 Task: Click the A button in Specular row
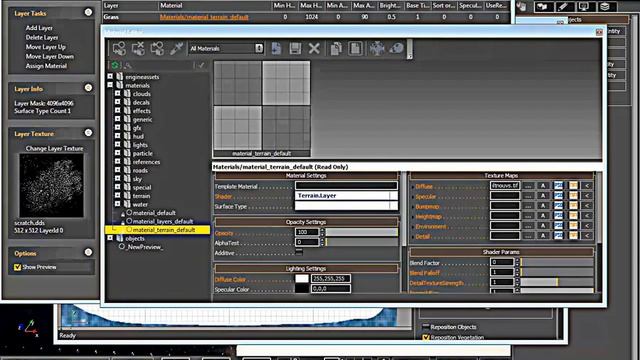coord(543,196)
